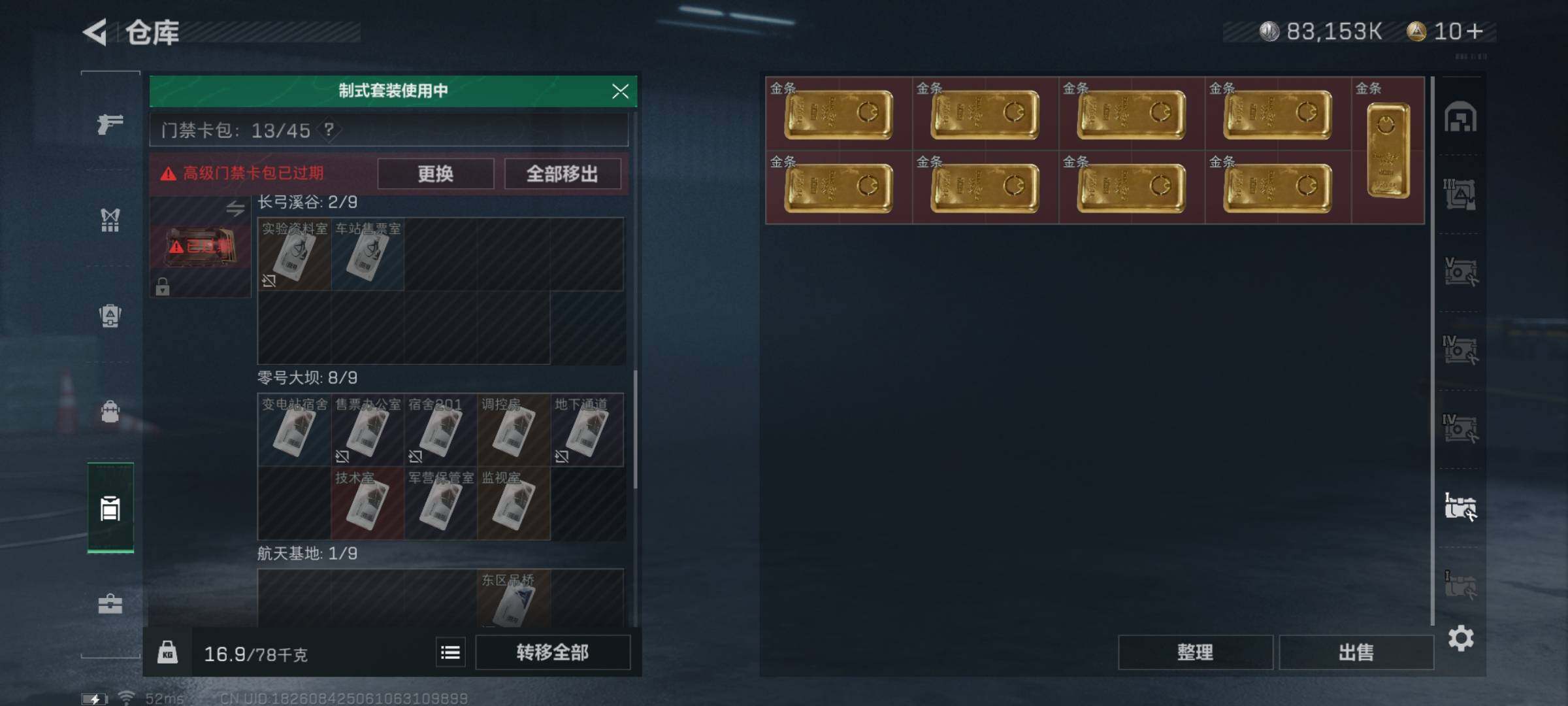Screen dimensions: 1568x706
Task: Open the settings gear in the right panel
Action: point(1461,638)
